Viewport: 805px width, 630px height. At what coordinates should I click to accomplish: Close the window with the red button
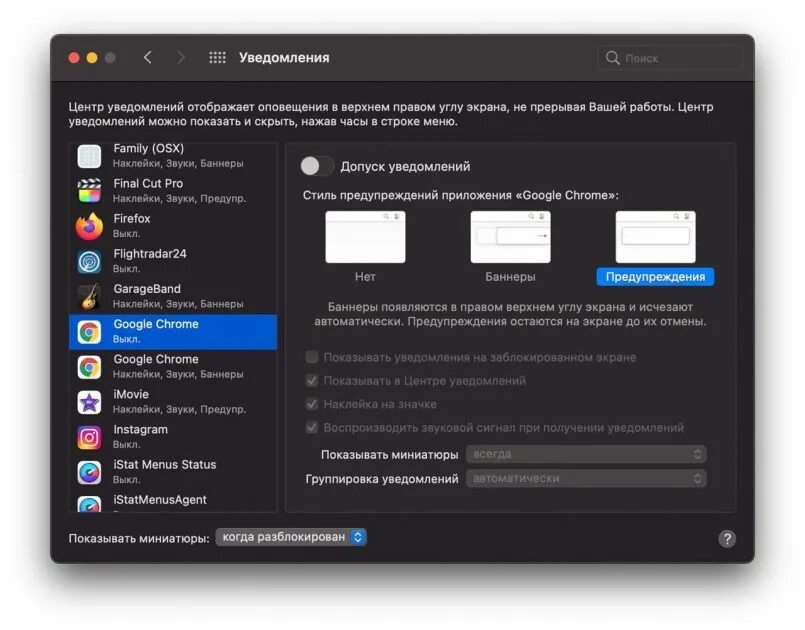click(x=74, y=58)
